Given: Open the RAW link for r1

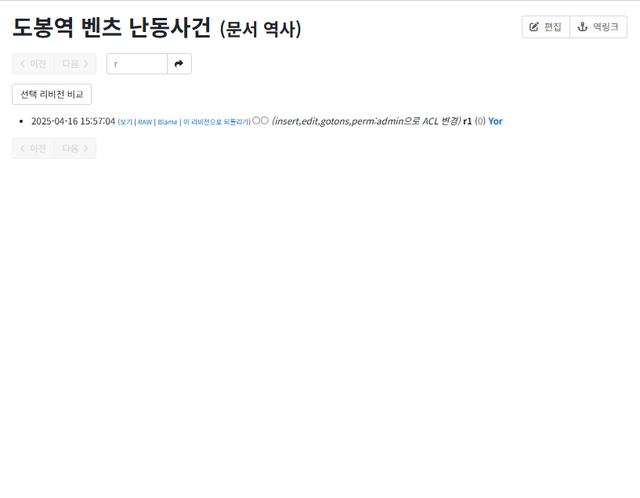Looking at the screenshot, I should 145,122.
